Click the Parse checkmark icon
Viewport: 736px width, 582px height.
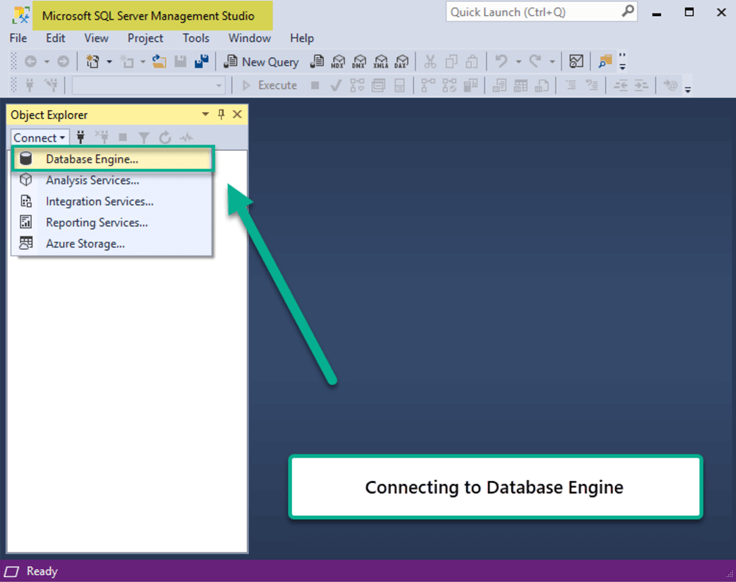click(x=336, y=85)
